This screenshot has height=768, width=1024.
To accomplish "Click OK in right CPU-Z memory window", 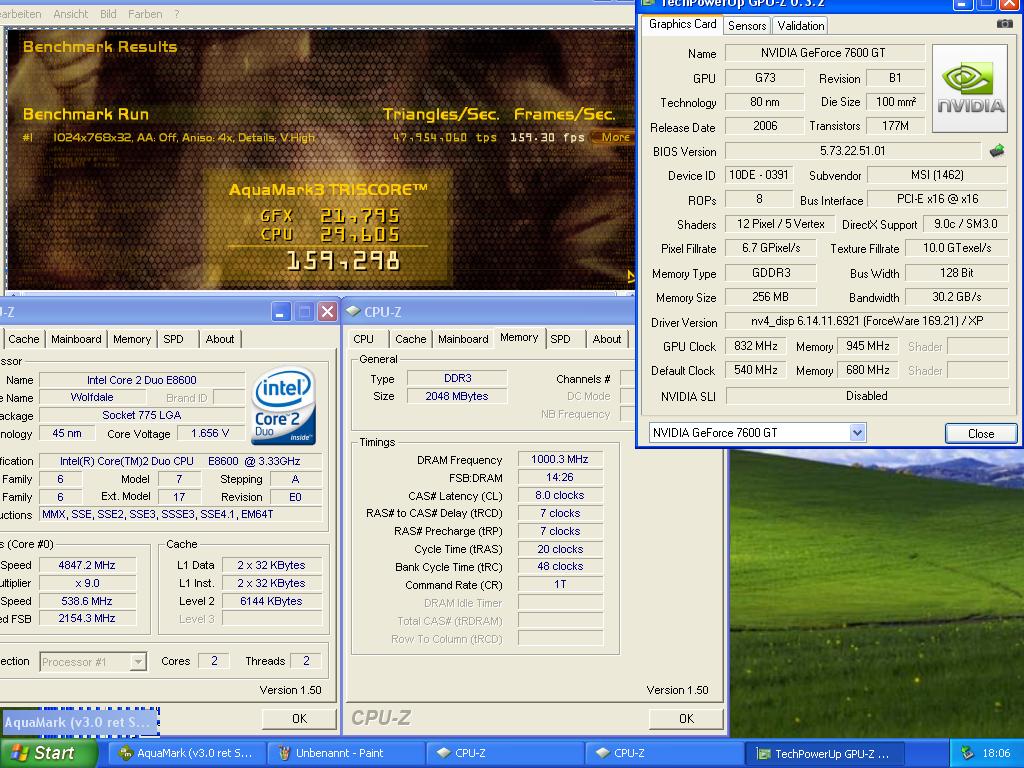I will point(686,718).
